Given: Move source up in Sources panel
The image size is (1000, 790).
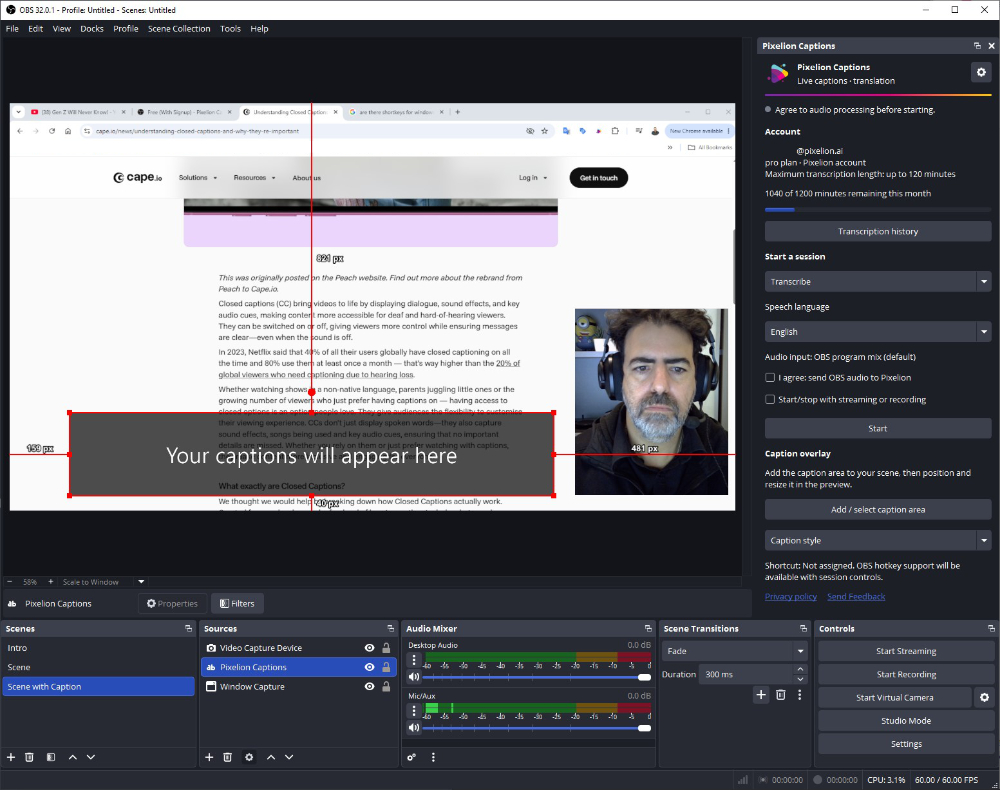Looking at the screenshot, I should [271, 757].
